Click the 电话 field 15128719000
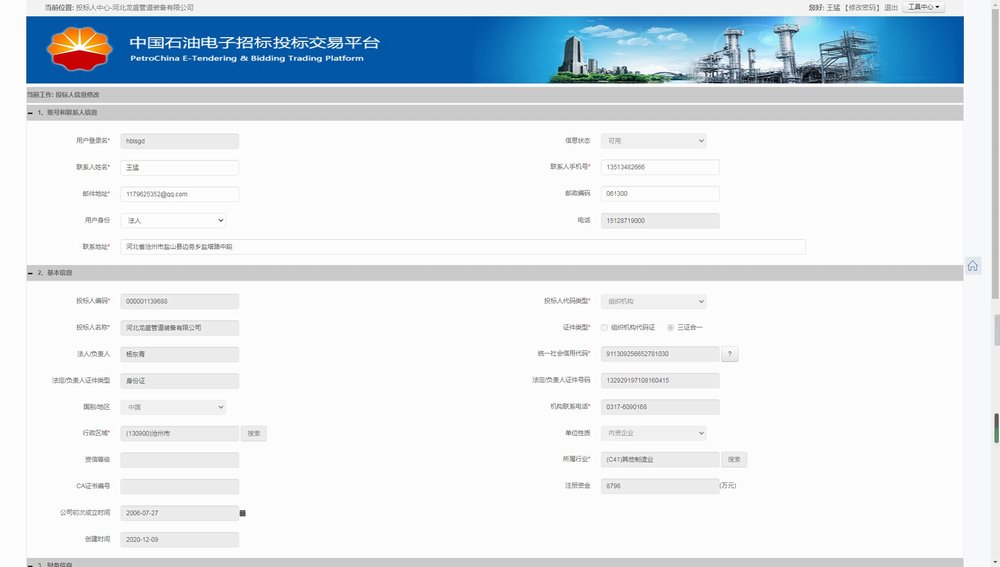 click(x=660, y=221)
